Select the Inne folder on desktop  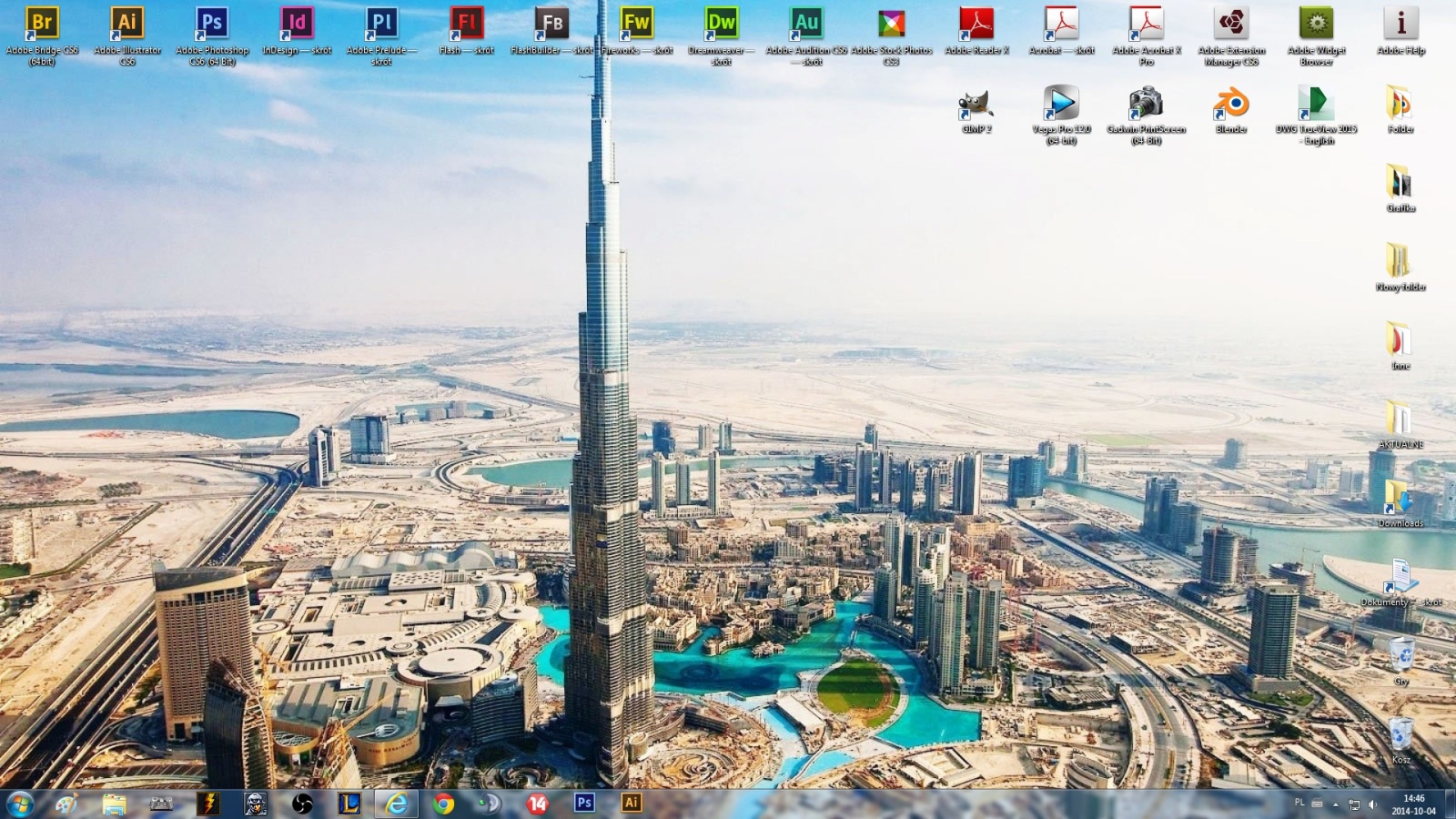(1400, 347)
